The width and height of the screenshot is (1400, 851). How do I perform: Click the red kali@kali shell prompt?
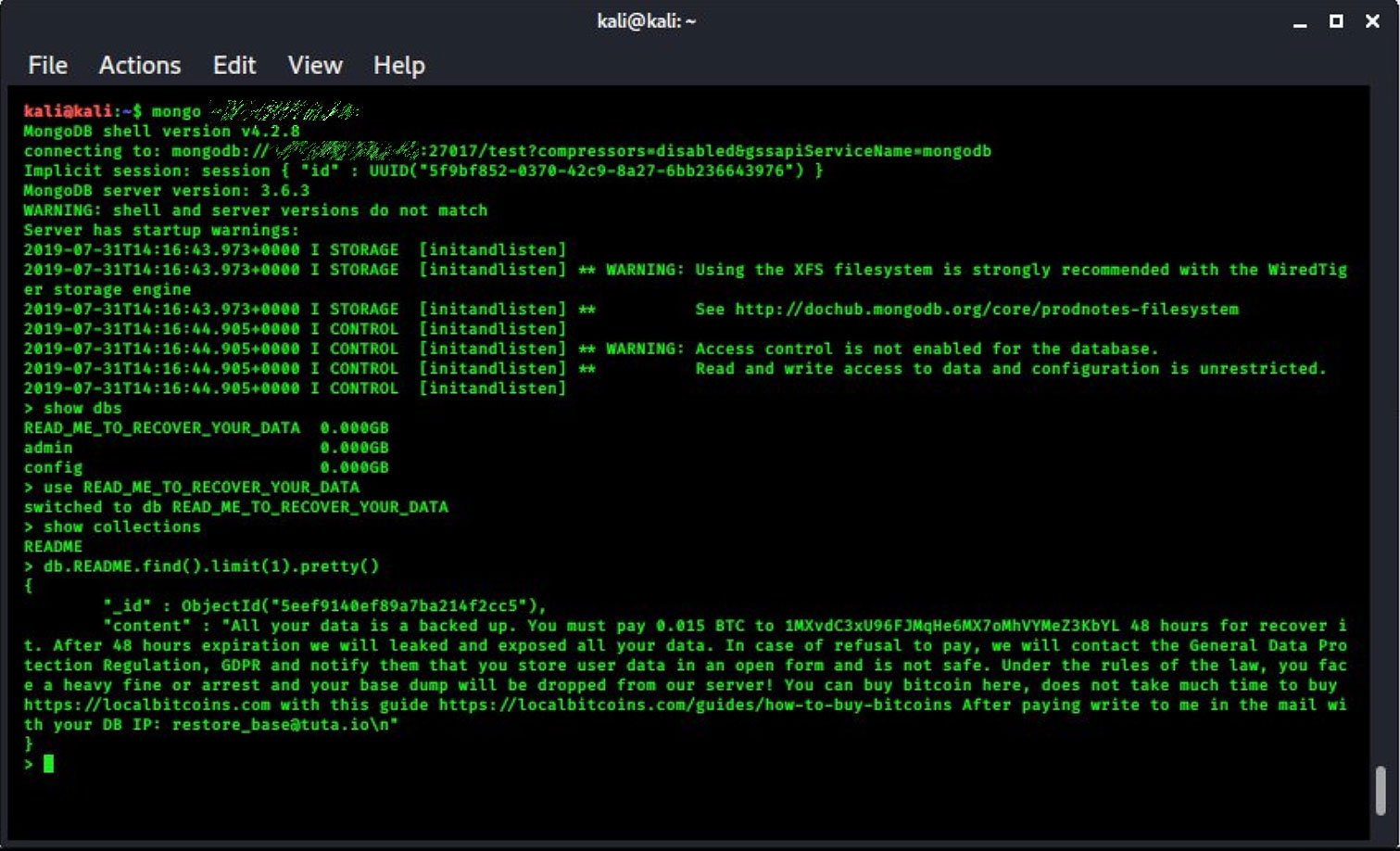click(68, 111)
